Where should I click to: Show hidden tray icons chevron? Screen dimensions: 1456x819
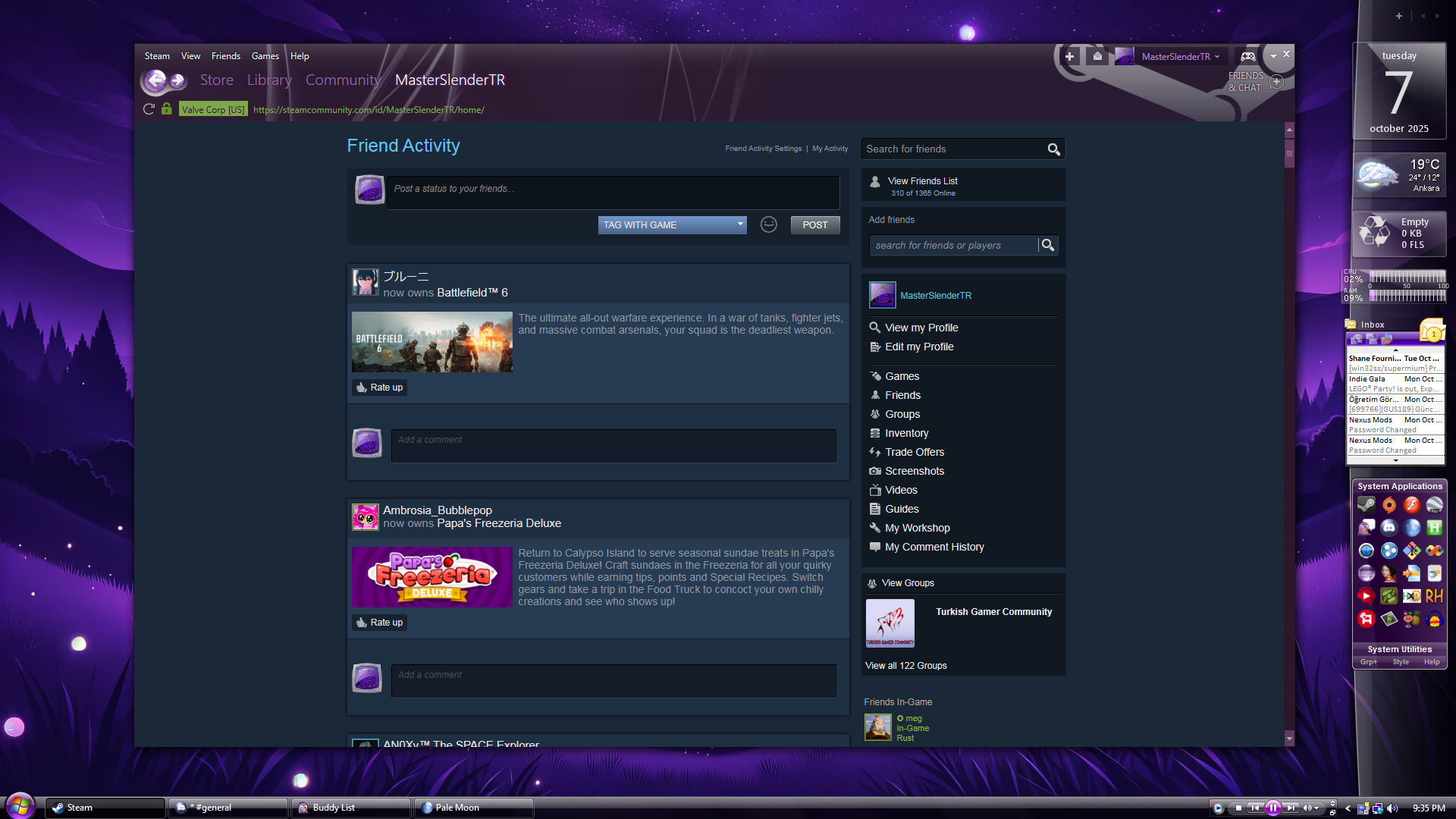(1348, 808)
